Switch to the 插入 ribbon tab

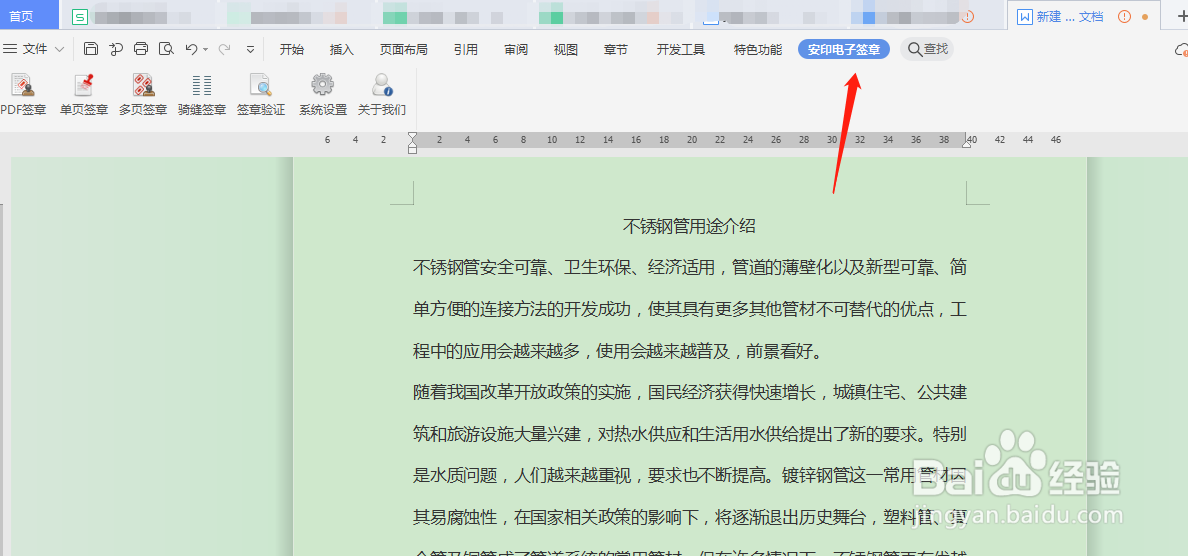342,49
